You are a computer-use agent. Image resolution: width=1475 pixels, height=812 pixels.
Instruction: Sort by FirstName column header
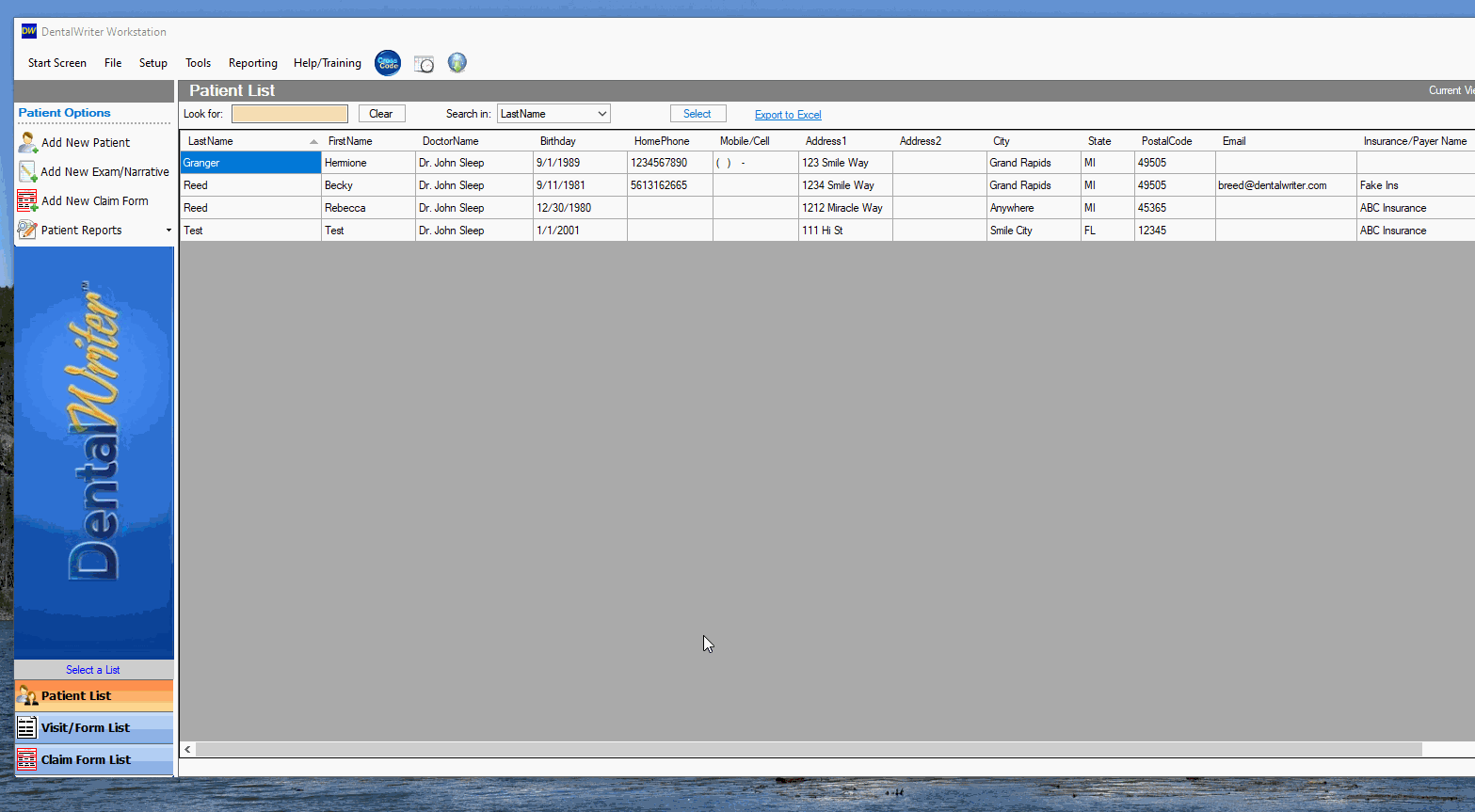tap(368, 141)
